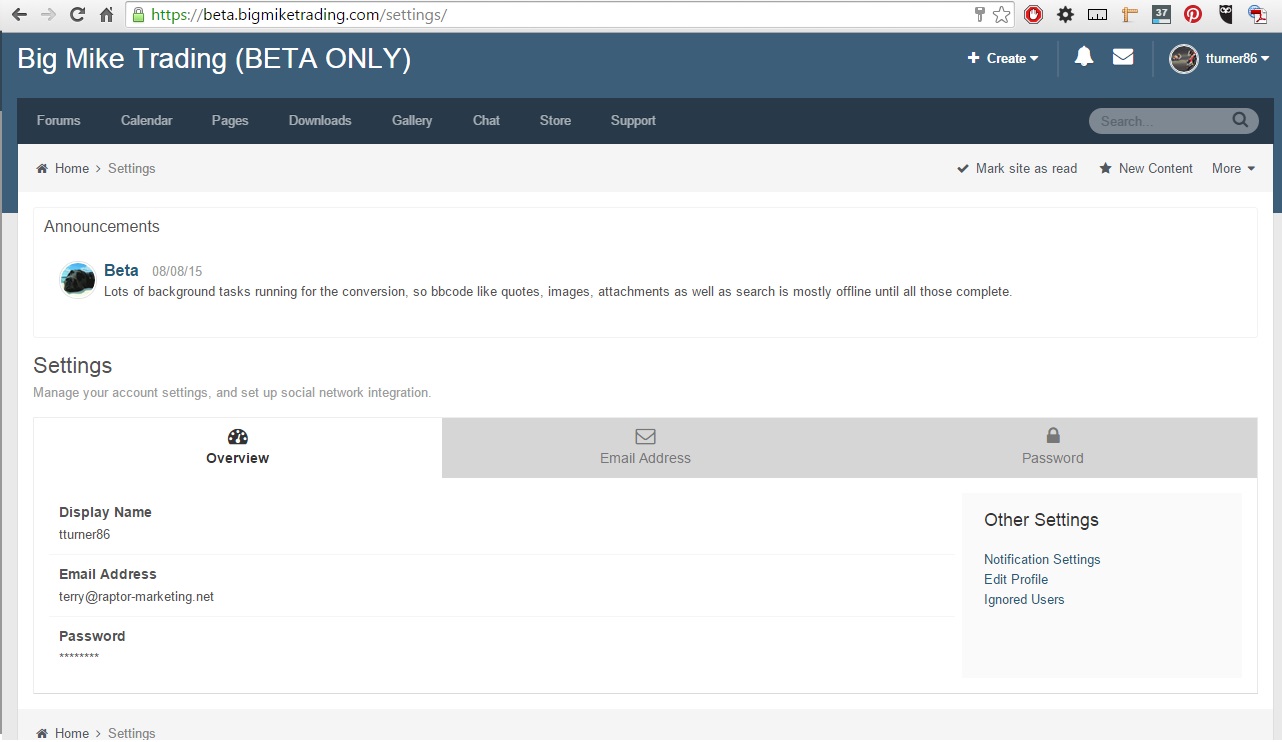Click the Other Settings heading
This screenshot has width=1282, height=742.
click(1041, 520)
